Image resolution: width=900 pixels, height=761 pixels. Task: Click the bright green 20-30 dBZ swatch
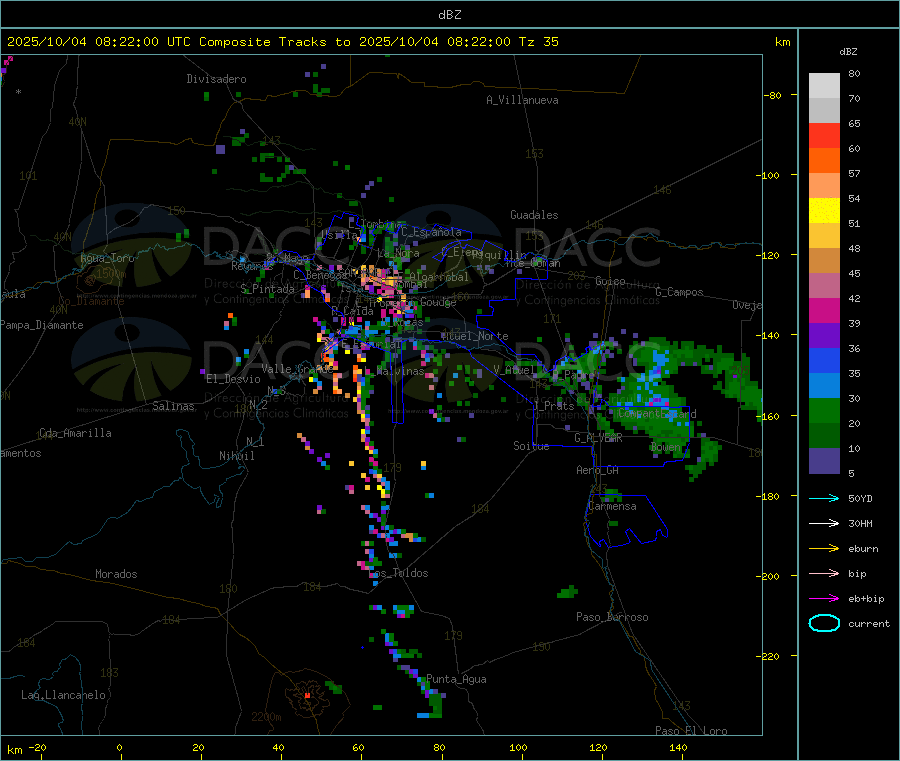tap(824, 410)
